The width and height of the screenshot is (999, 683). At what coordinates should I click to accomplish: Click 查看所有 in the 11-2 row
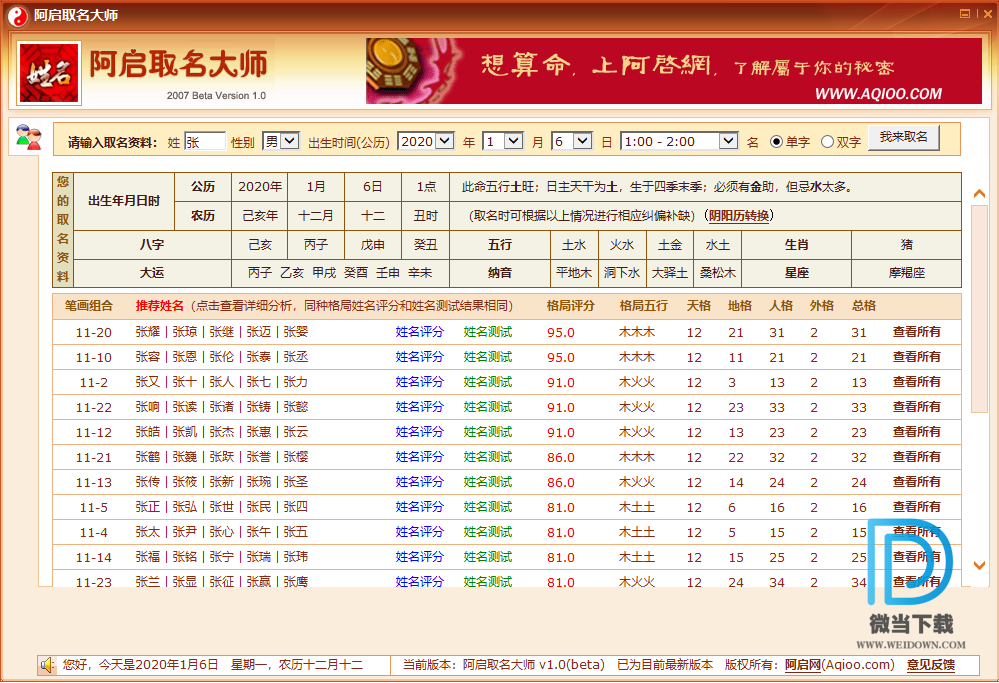click(x=917, y=382)
